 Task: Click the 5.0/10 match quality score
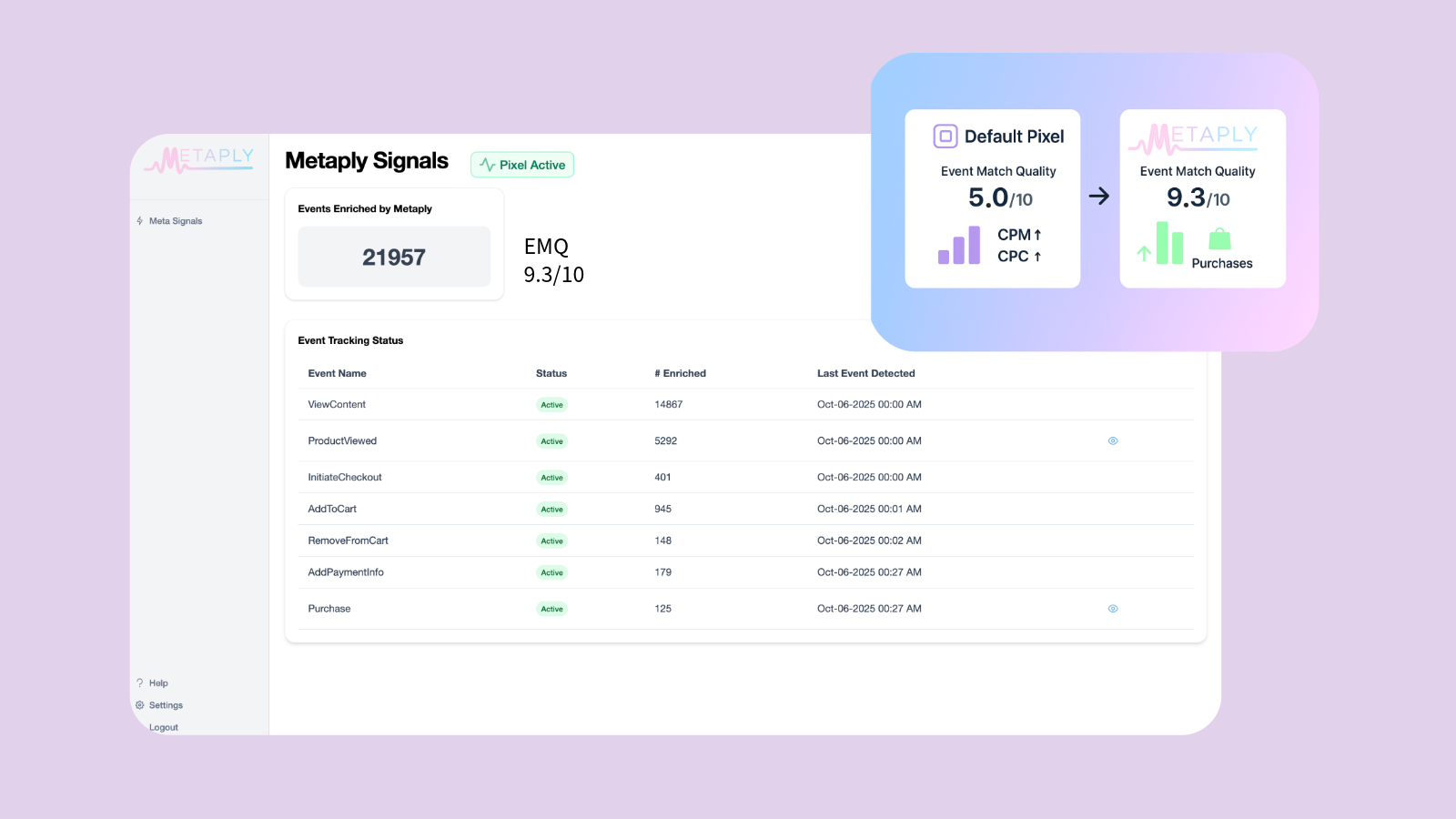point(1000,197)
